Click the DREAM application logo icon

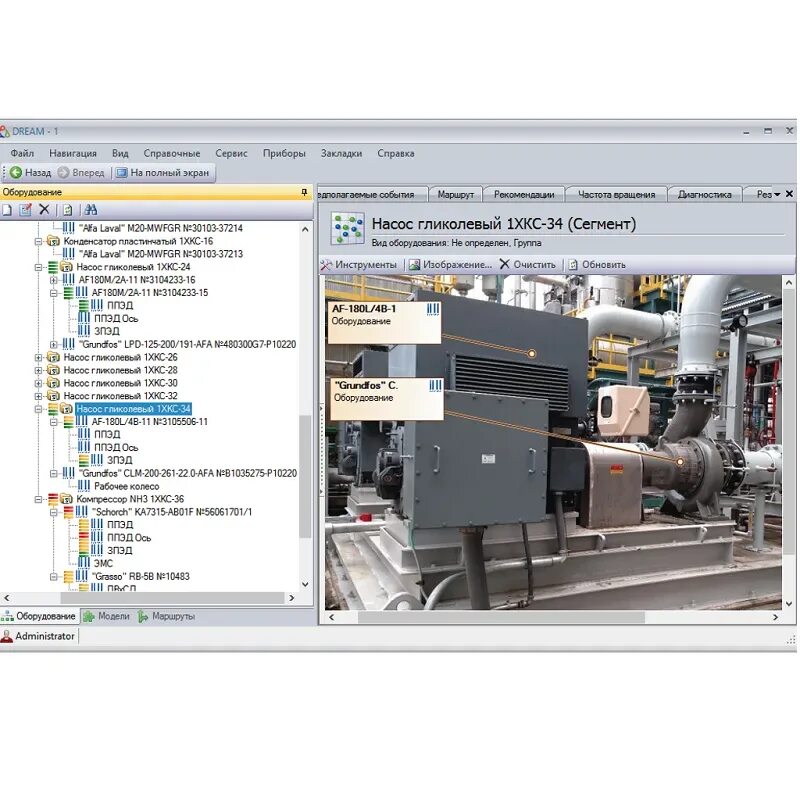5,132
